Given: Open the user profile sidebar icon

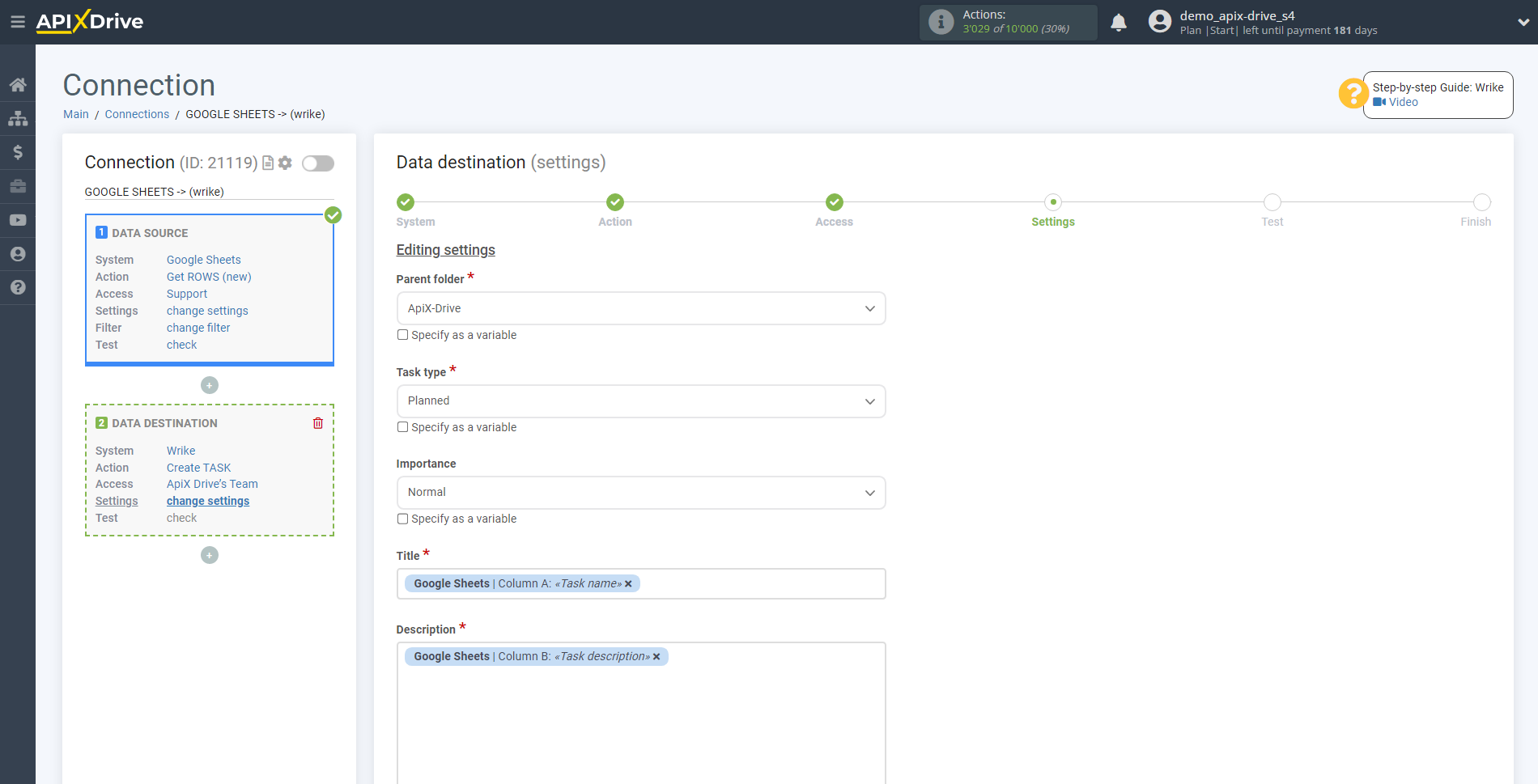Looking at the screenshot, I should pos(18,254).
